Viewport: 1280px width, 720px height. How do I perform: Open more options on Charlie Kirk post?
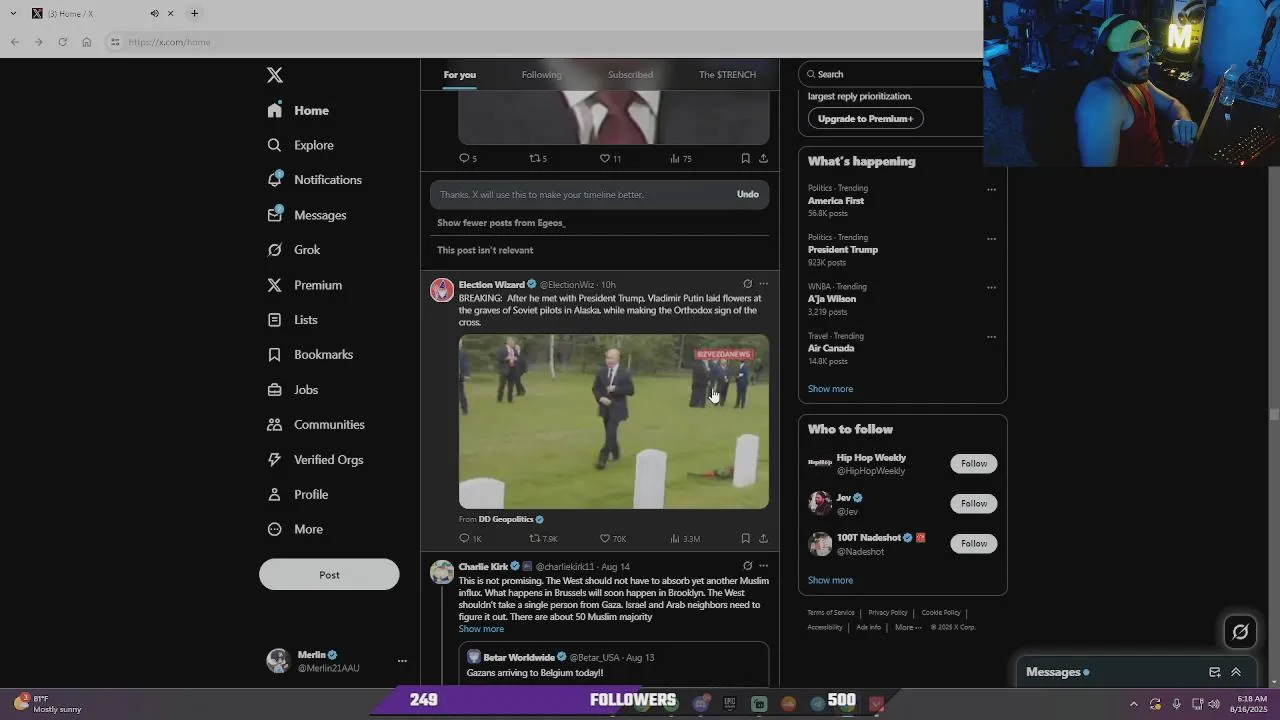pos(764,566)
